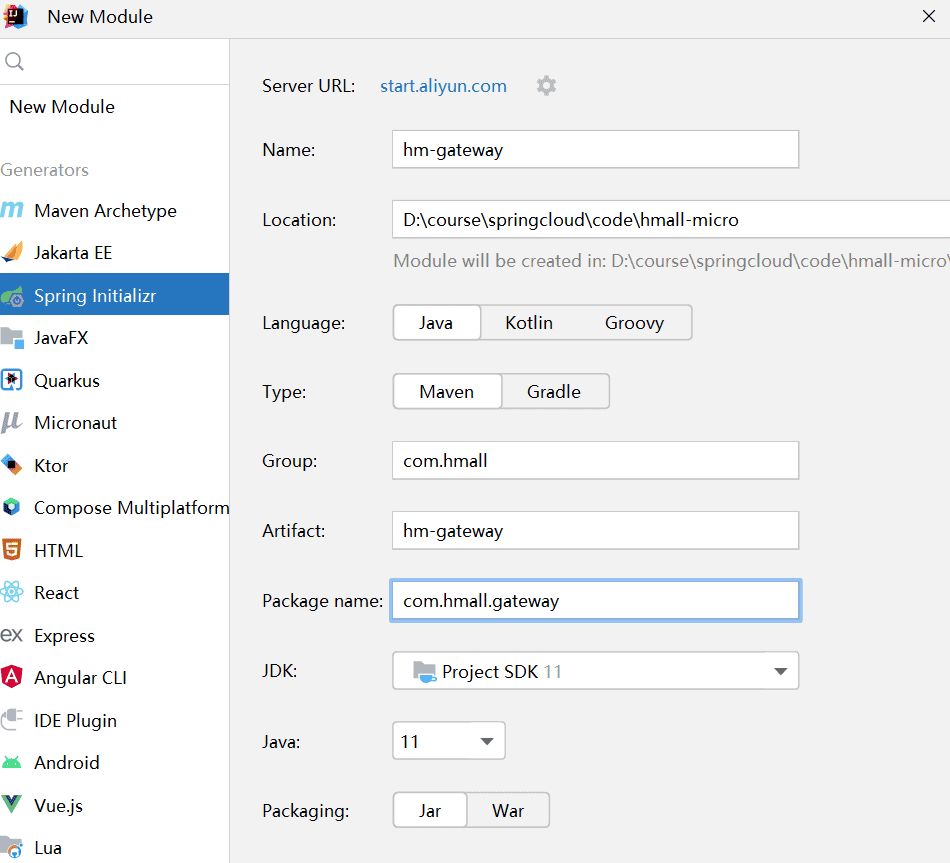
Task: Choose War packaging option
Action: [508, 811]
